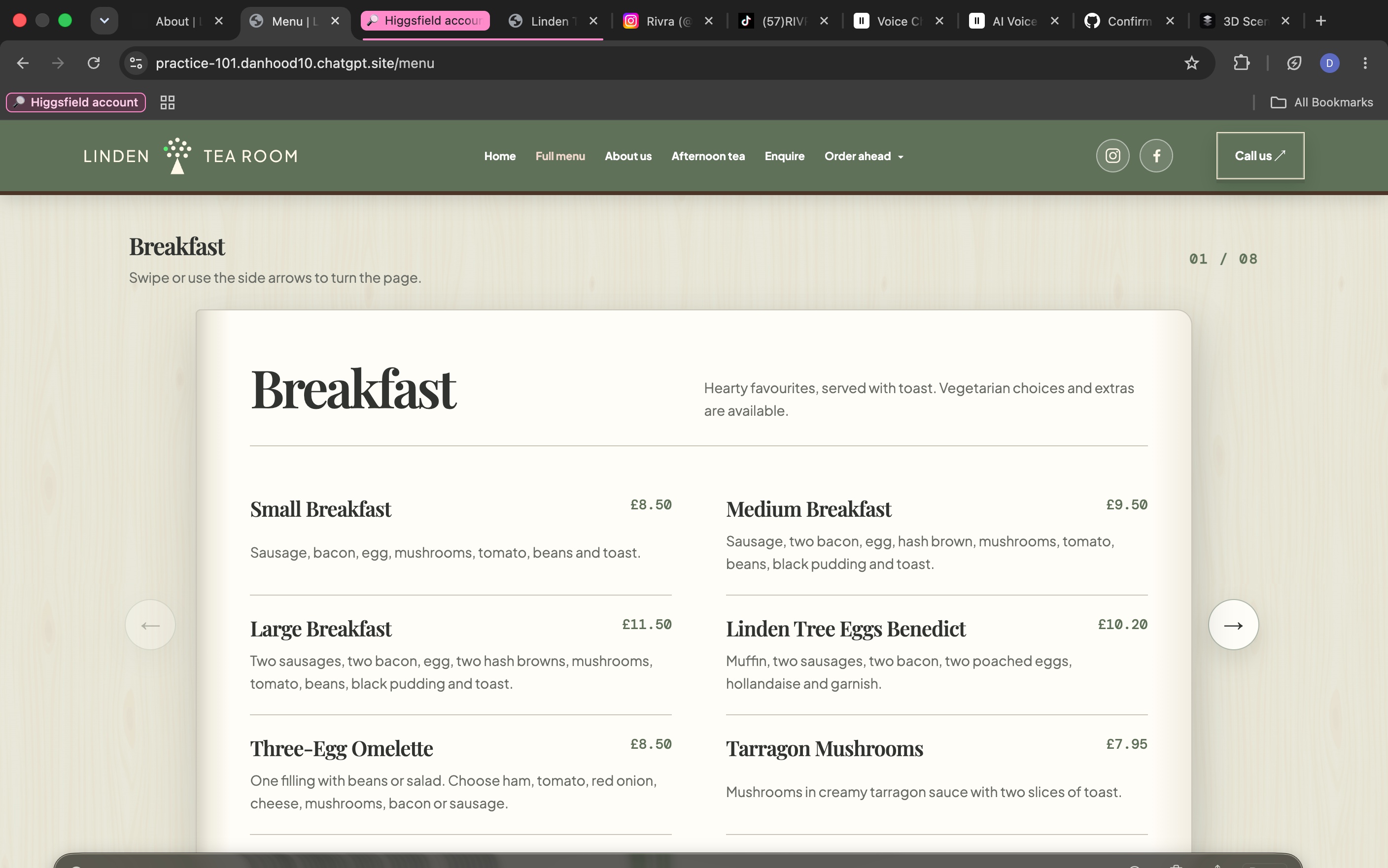
Task: Click the 01 / 08 page counter
Action: click(1223, 259)
